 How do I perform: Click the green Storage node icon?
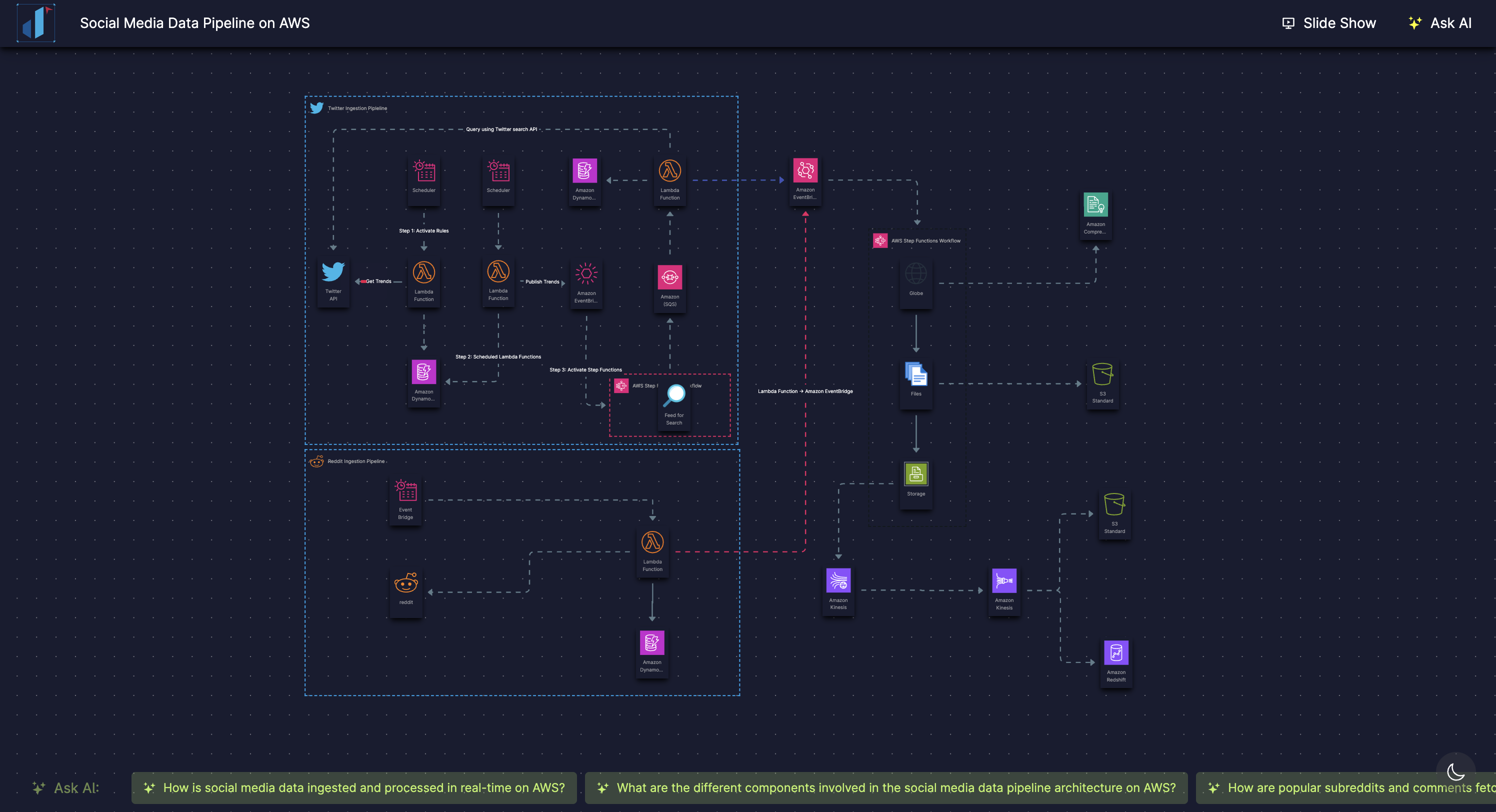pos(916,474)
